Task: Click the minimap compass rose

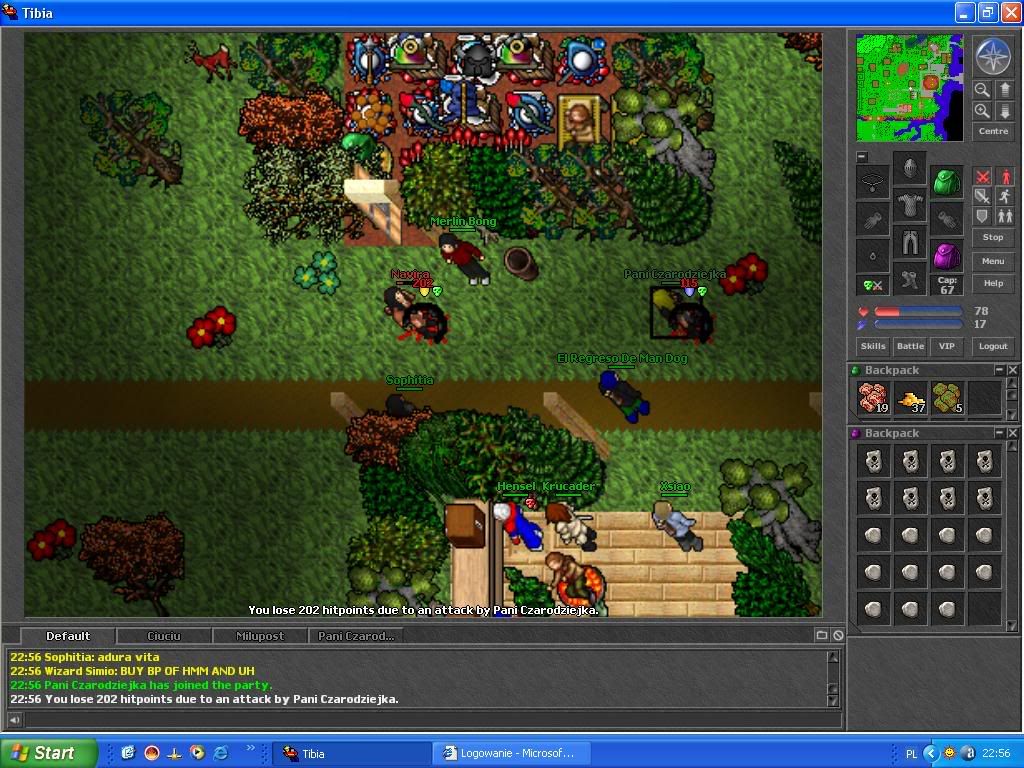Action: point(993,56)
